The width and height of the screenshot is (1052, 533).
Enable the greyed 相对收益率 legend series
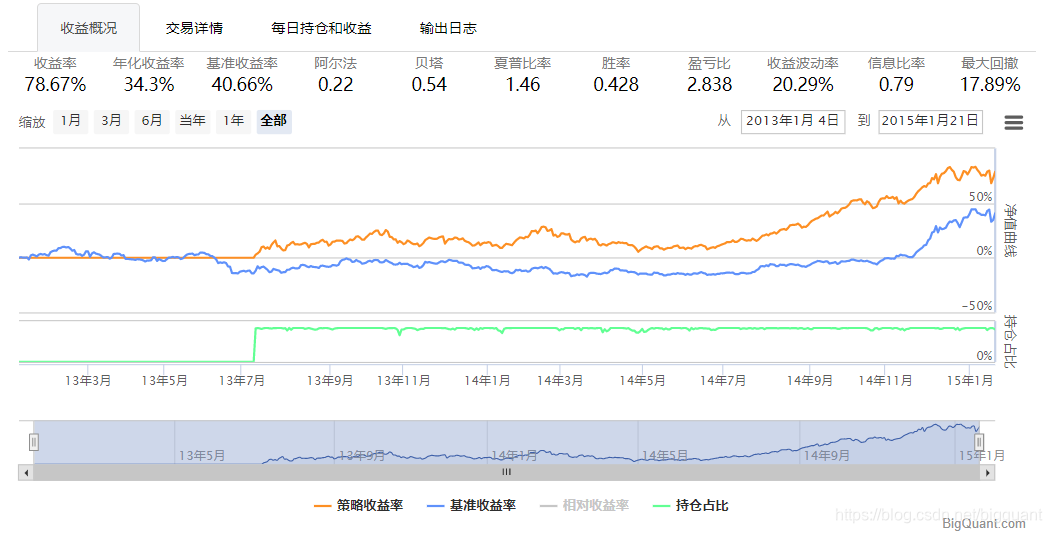584,505
